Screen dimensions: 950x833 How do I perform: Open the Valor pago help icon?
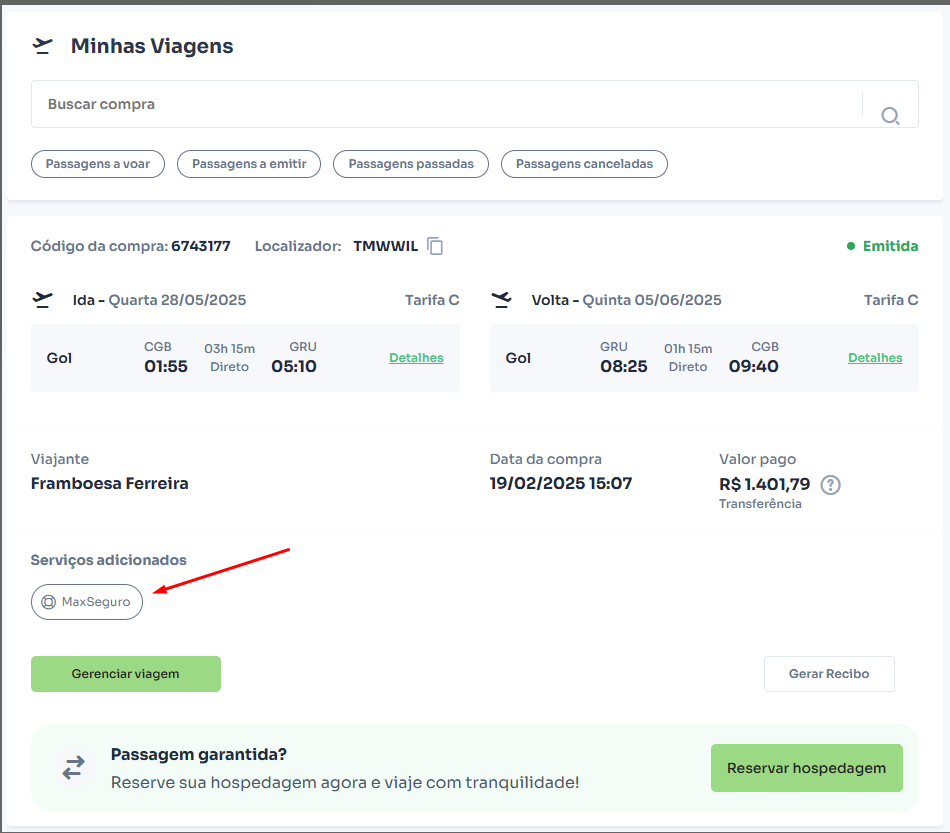click(830, 485)
